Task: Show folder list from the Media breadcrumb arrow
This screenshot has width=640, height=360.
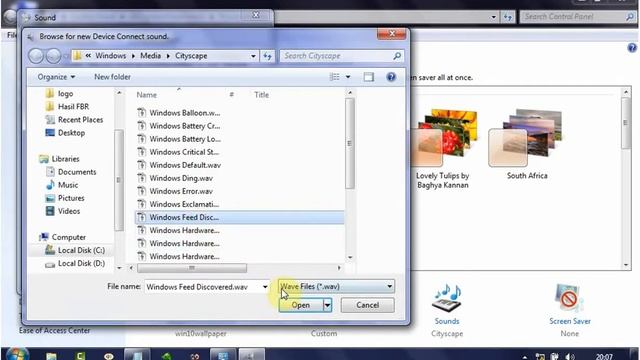Action: pos(168,56)
